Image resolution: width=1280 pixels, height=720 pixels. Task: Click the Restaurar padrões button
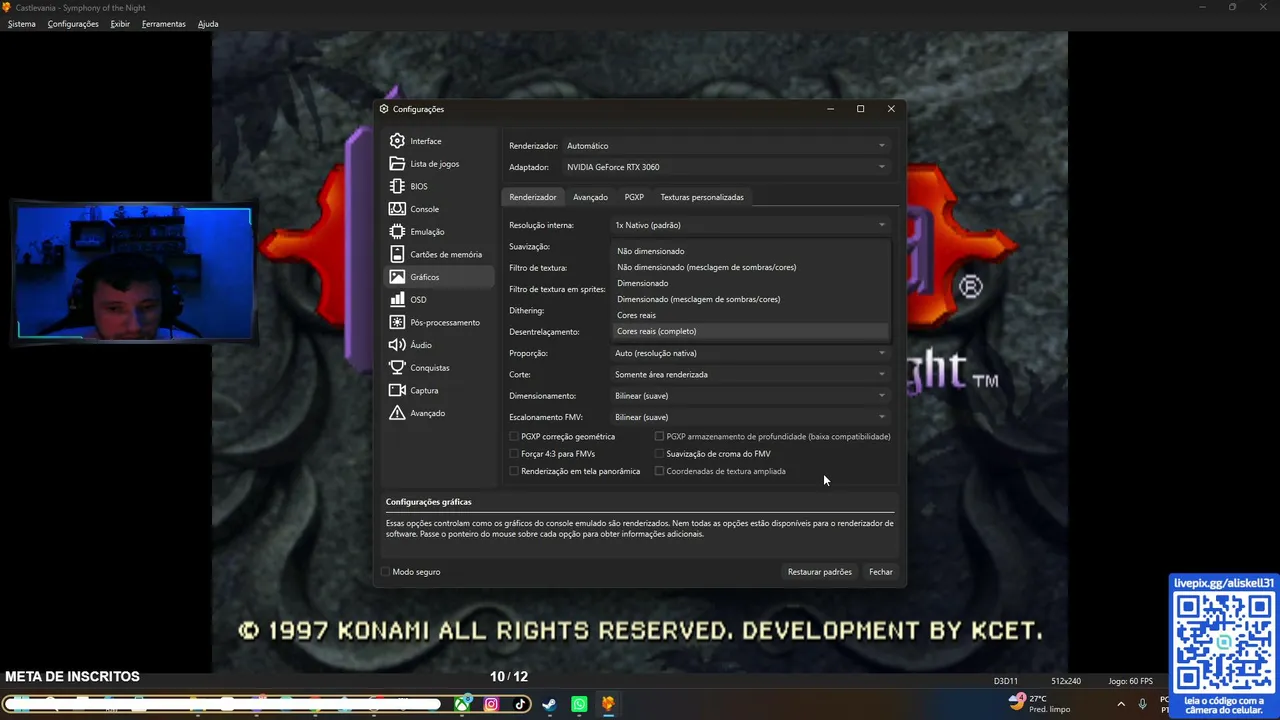click(x=820, y=572)
